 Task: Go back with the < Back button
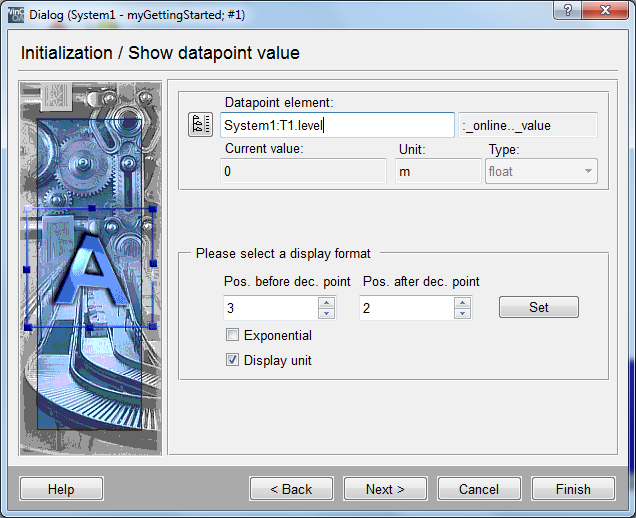291,489
